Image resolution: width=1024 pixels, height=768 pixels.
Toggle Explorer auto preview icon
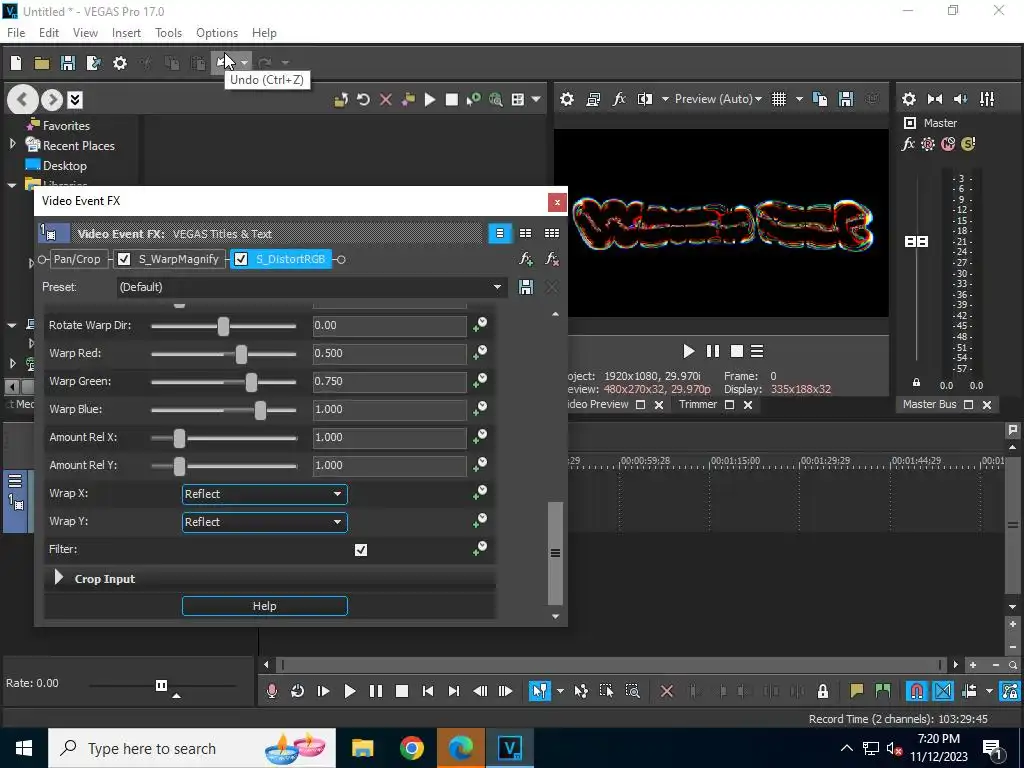click(x=473, y=99)
